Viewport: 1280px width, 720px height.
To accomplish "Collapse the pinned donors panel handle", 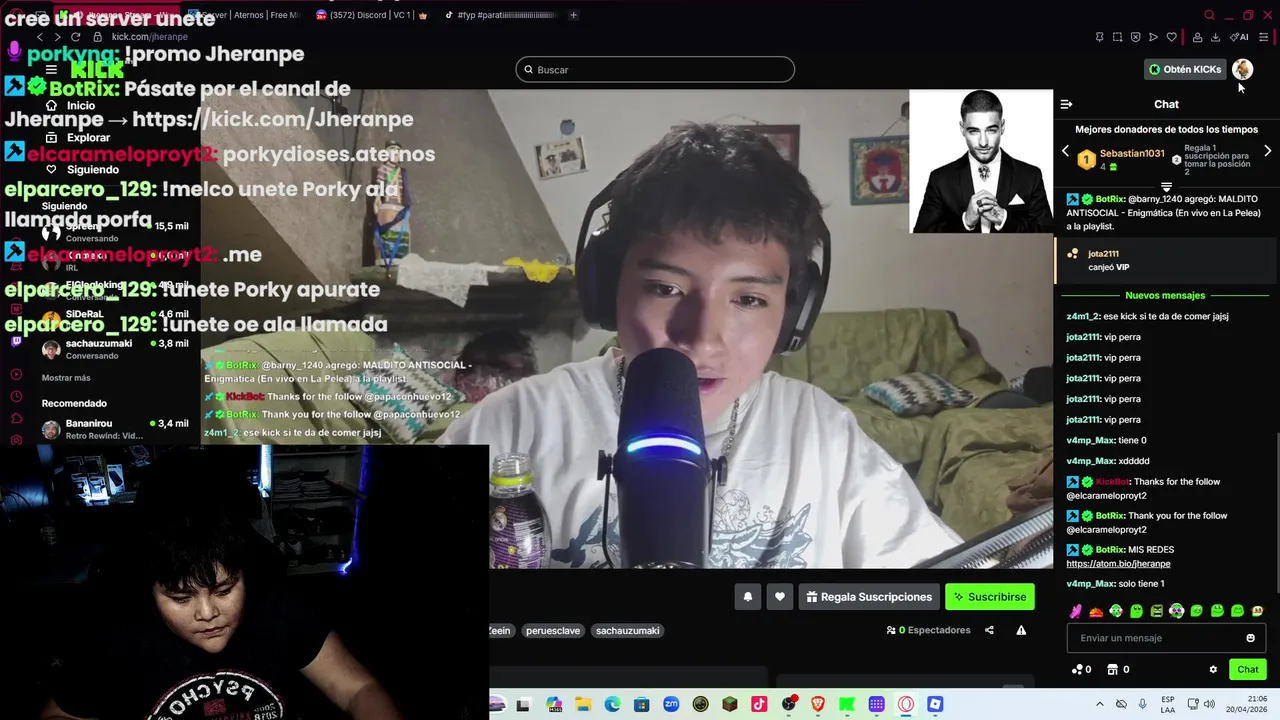I will [x=1166, y=186].
